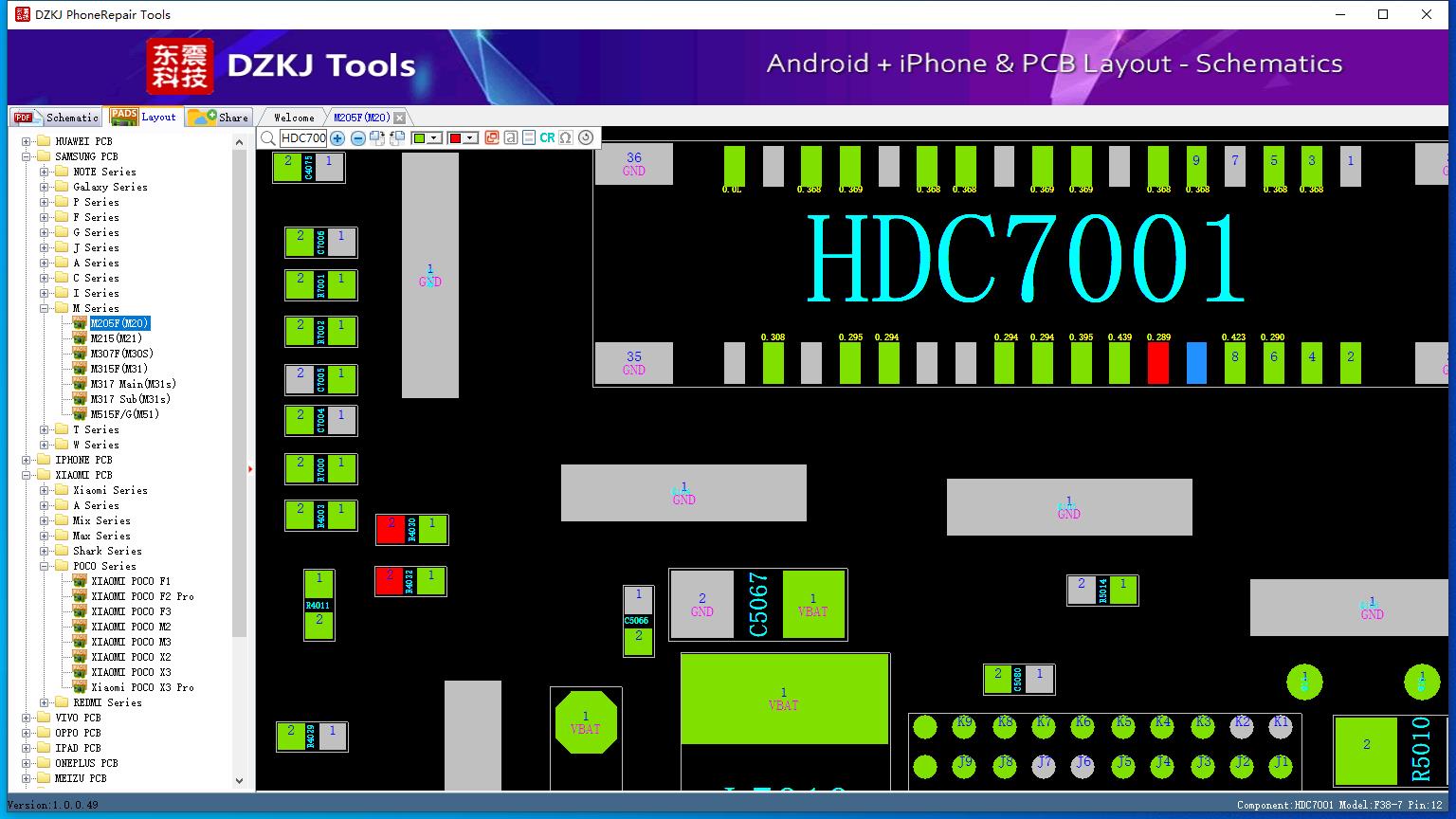The height and width of the screenshot is (819, 1456).
Task: Click the M215(M21) board icon
Action: (x=81, y=338)
